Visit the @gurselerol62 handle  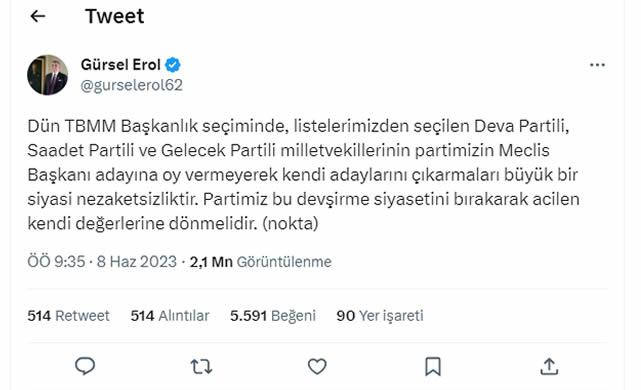pyautogui.click(x=132, y=85)
